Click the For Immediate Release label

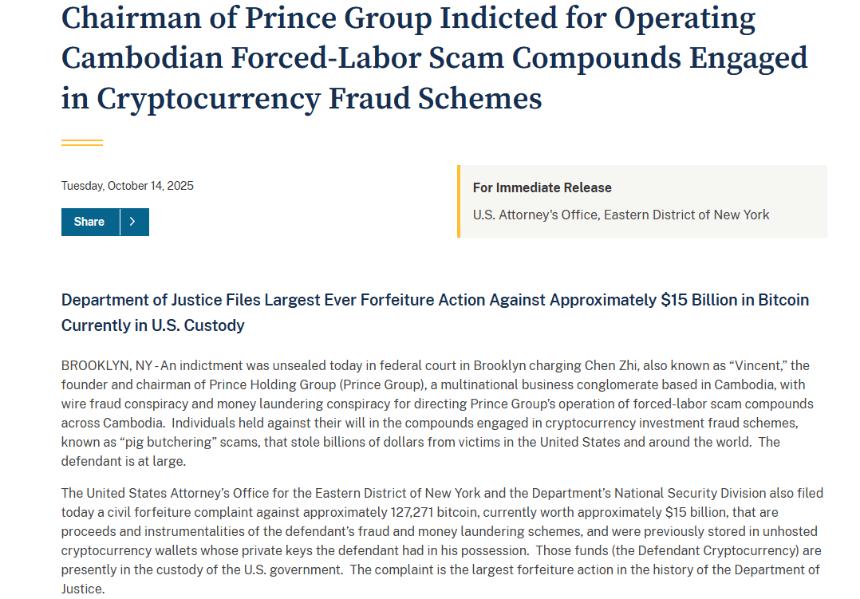pos(542,188)
